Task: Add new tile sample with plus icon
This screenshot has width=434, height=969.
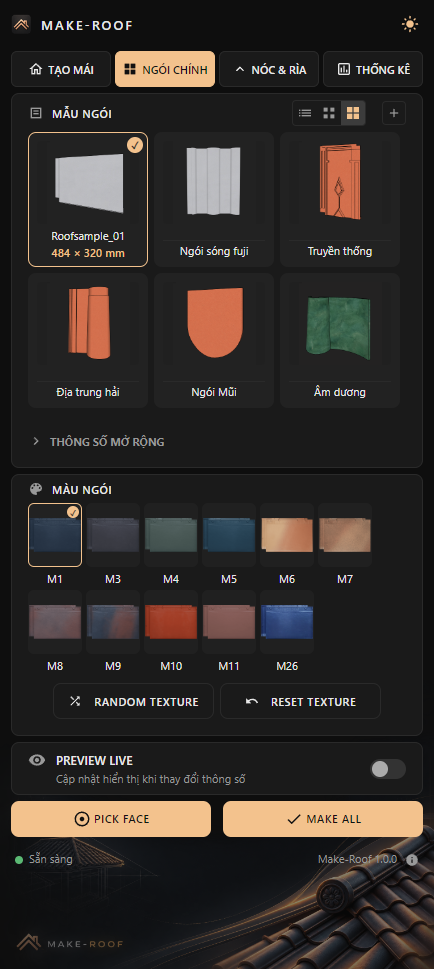Action: point(394,113)
